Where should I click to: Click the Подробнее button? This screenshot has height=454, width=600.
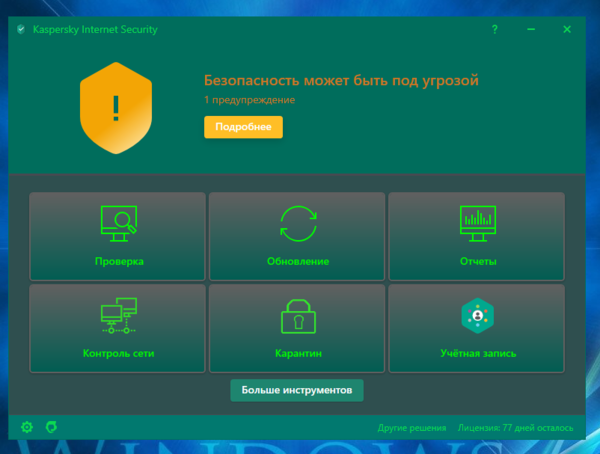pyautogui.click(x=243, y=127)
